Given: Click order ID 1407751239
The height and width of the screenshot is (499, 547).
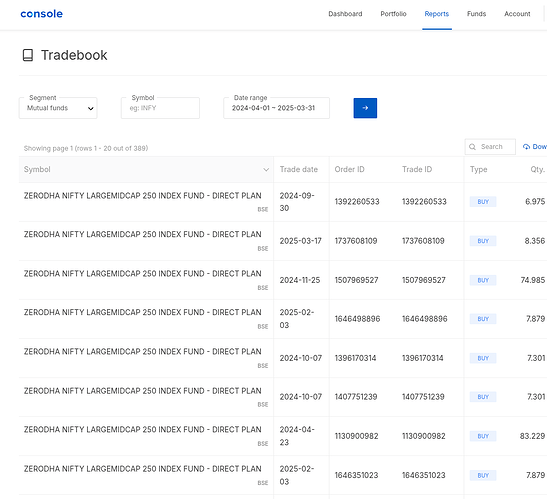Looking at the screenshot, I should pos(356,397).
